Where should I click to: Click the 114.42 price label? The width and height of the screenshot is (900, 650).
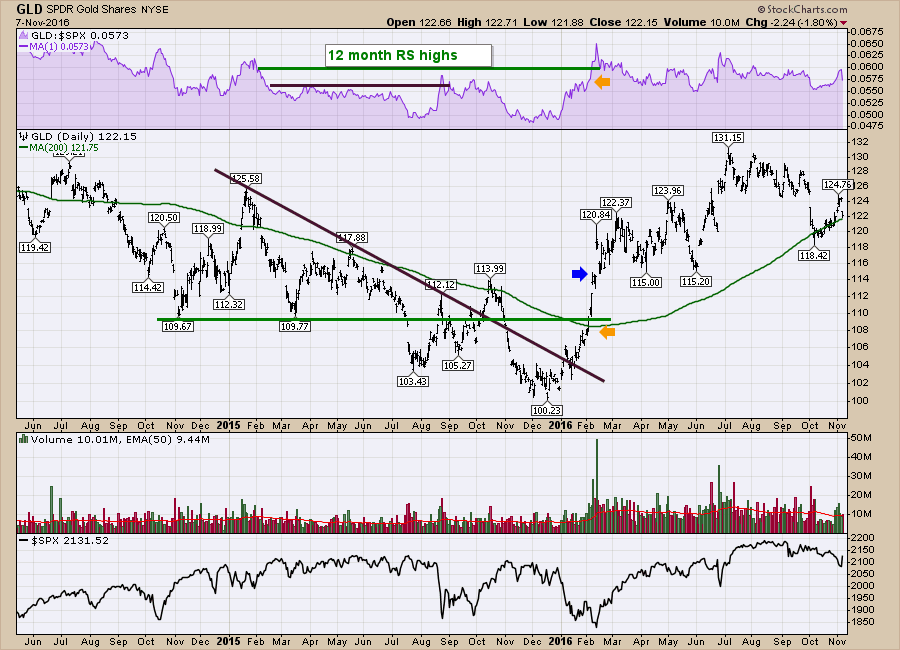[x=148, y=287]
